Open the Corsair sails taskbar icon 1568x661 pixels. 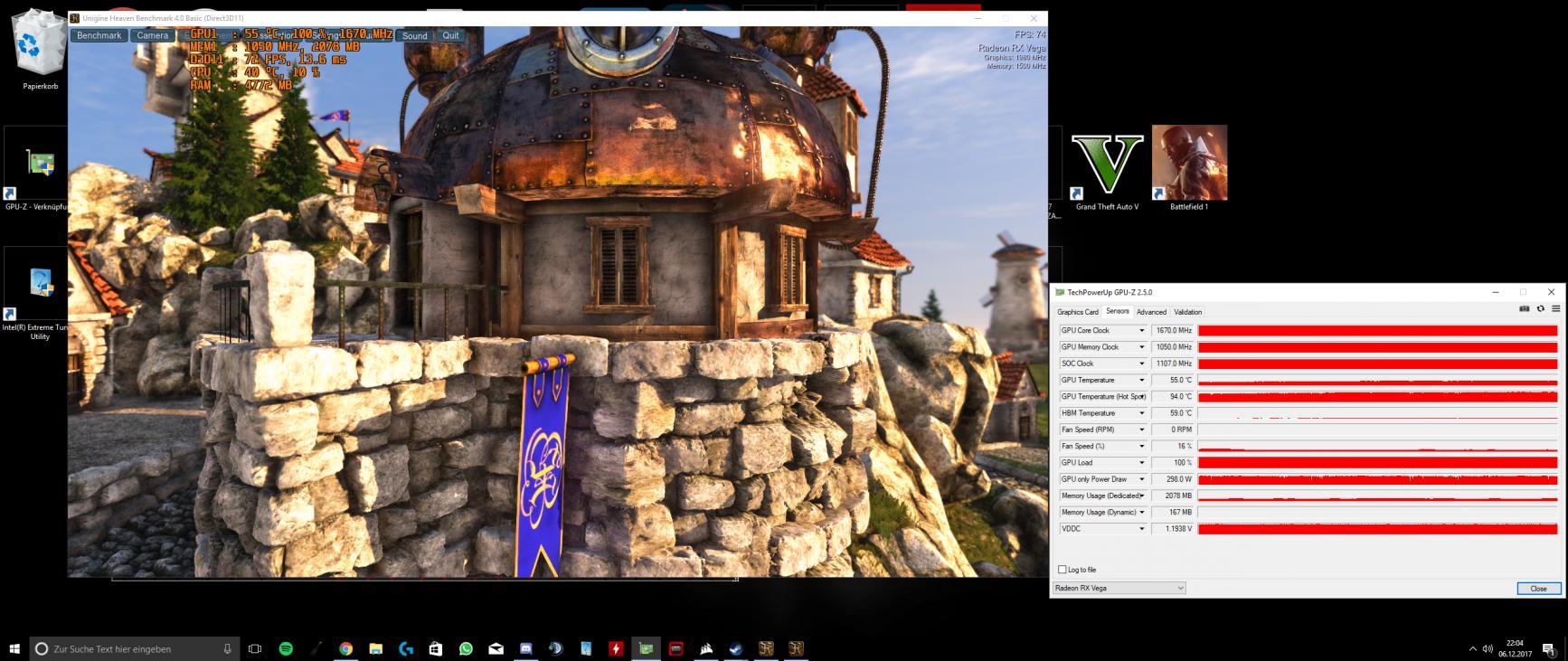705,648
